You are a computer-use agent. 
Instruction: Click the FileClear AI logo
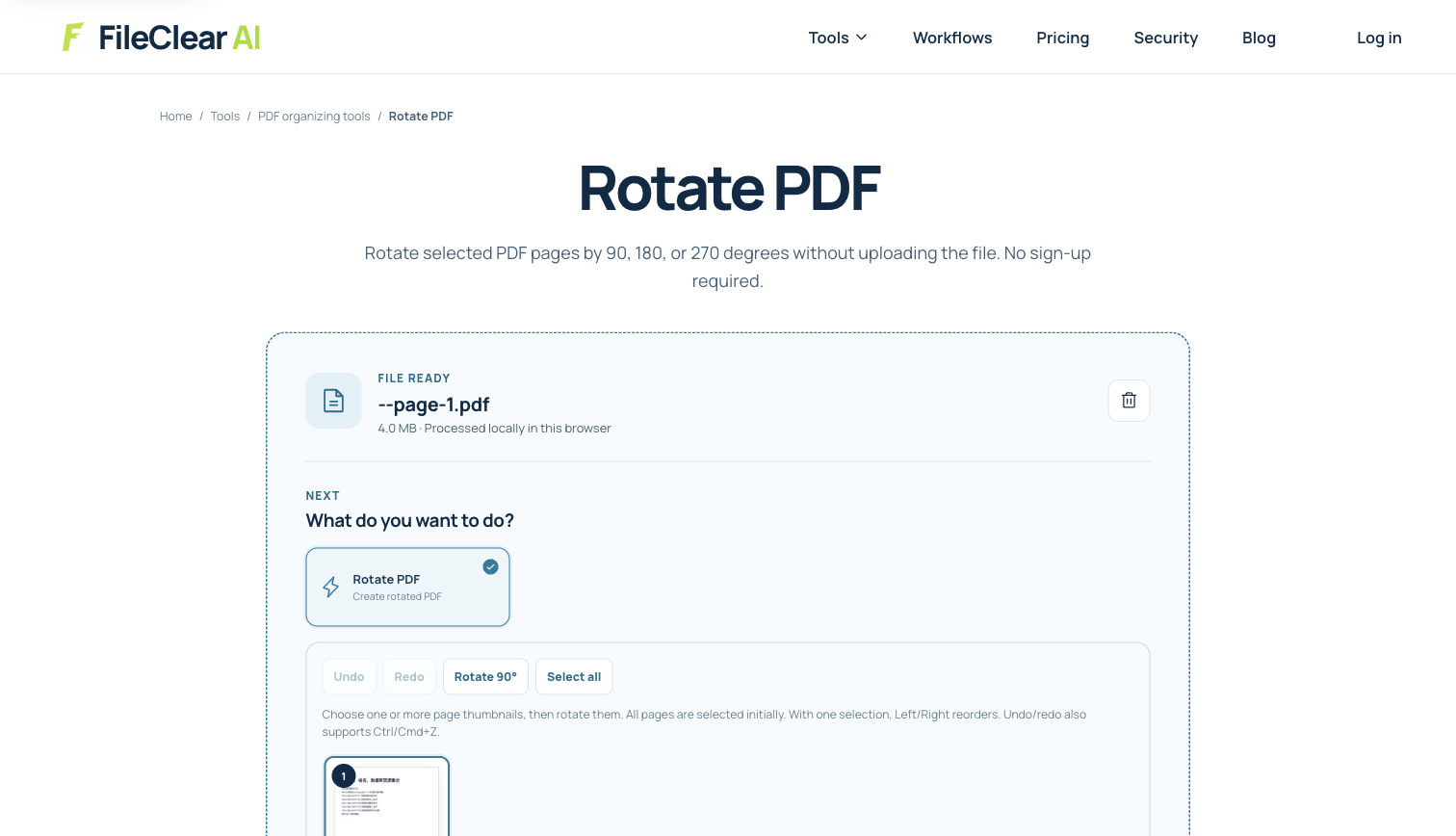click(x=162, y=38)
